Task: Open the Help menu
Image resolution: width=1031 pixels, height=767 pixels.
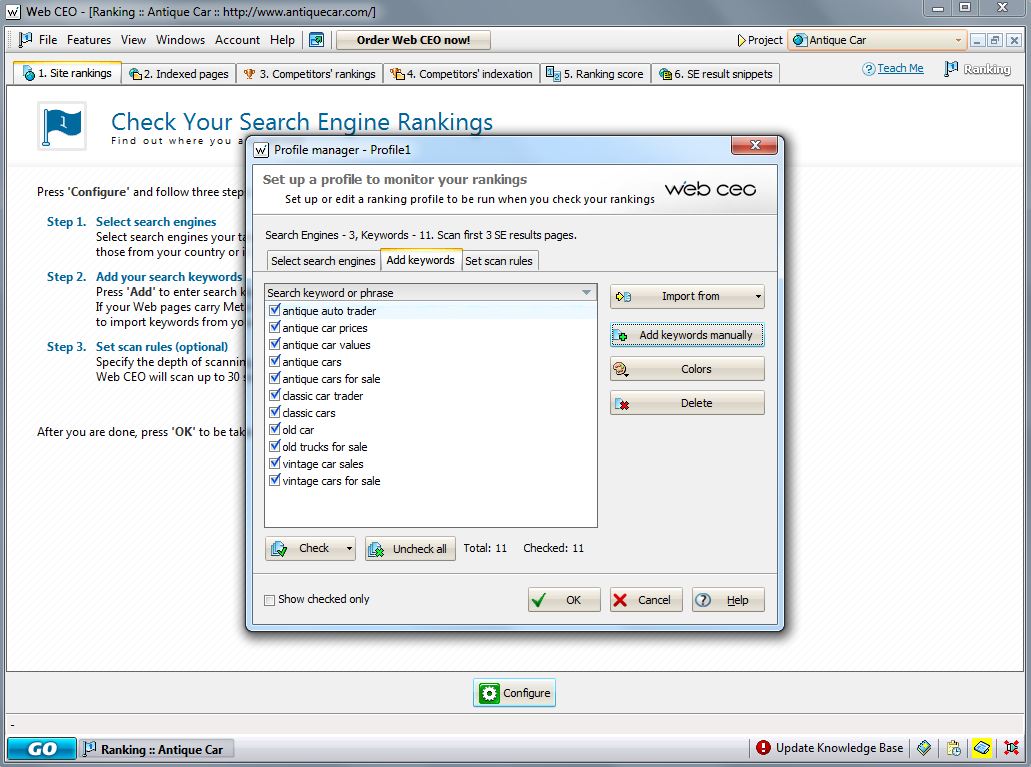Action: click(282, 40)
